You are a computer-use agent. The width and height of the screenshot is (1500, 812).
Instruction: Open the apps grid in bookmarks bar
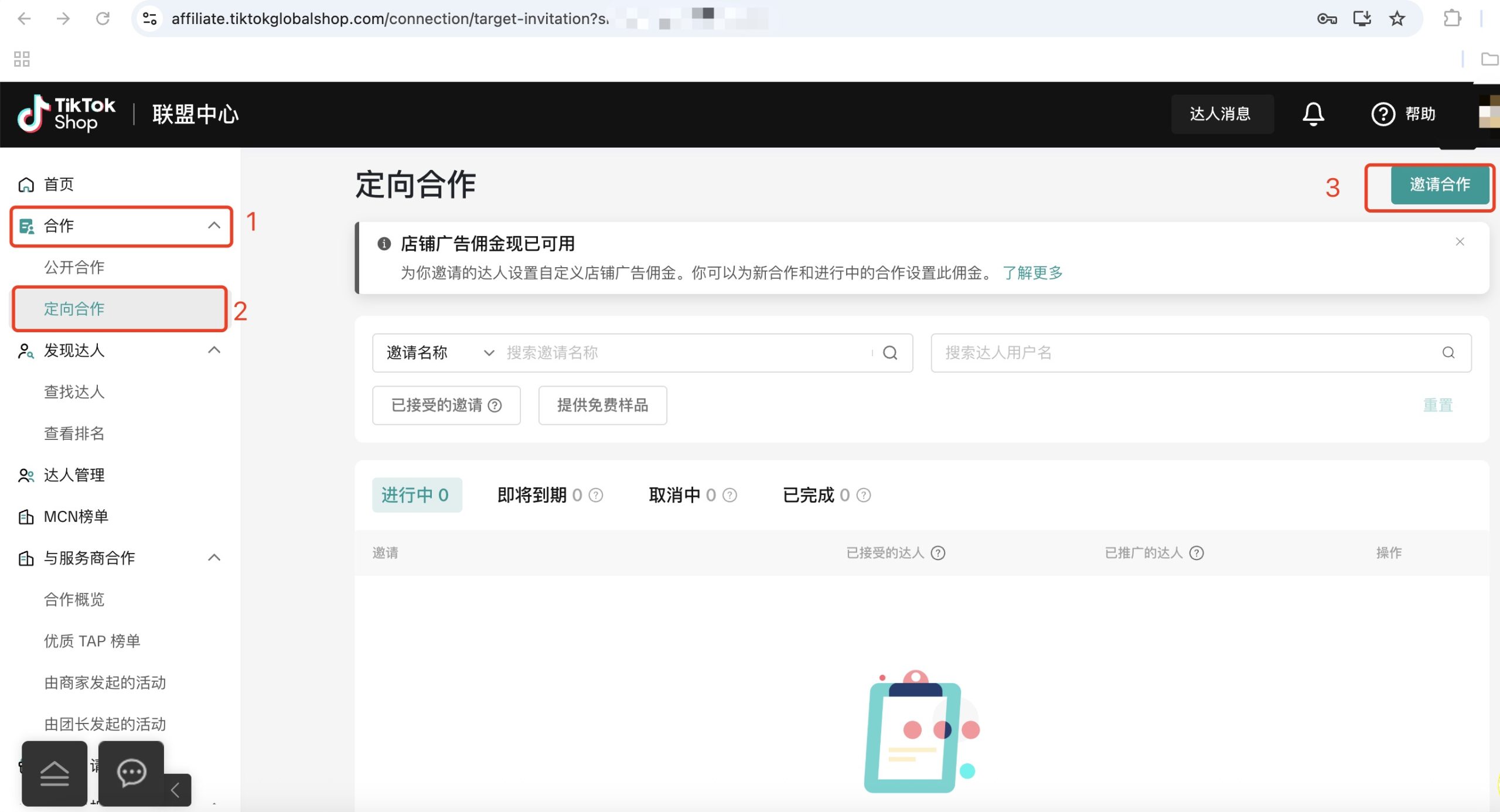coord(22,59)
